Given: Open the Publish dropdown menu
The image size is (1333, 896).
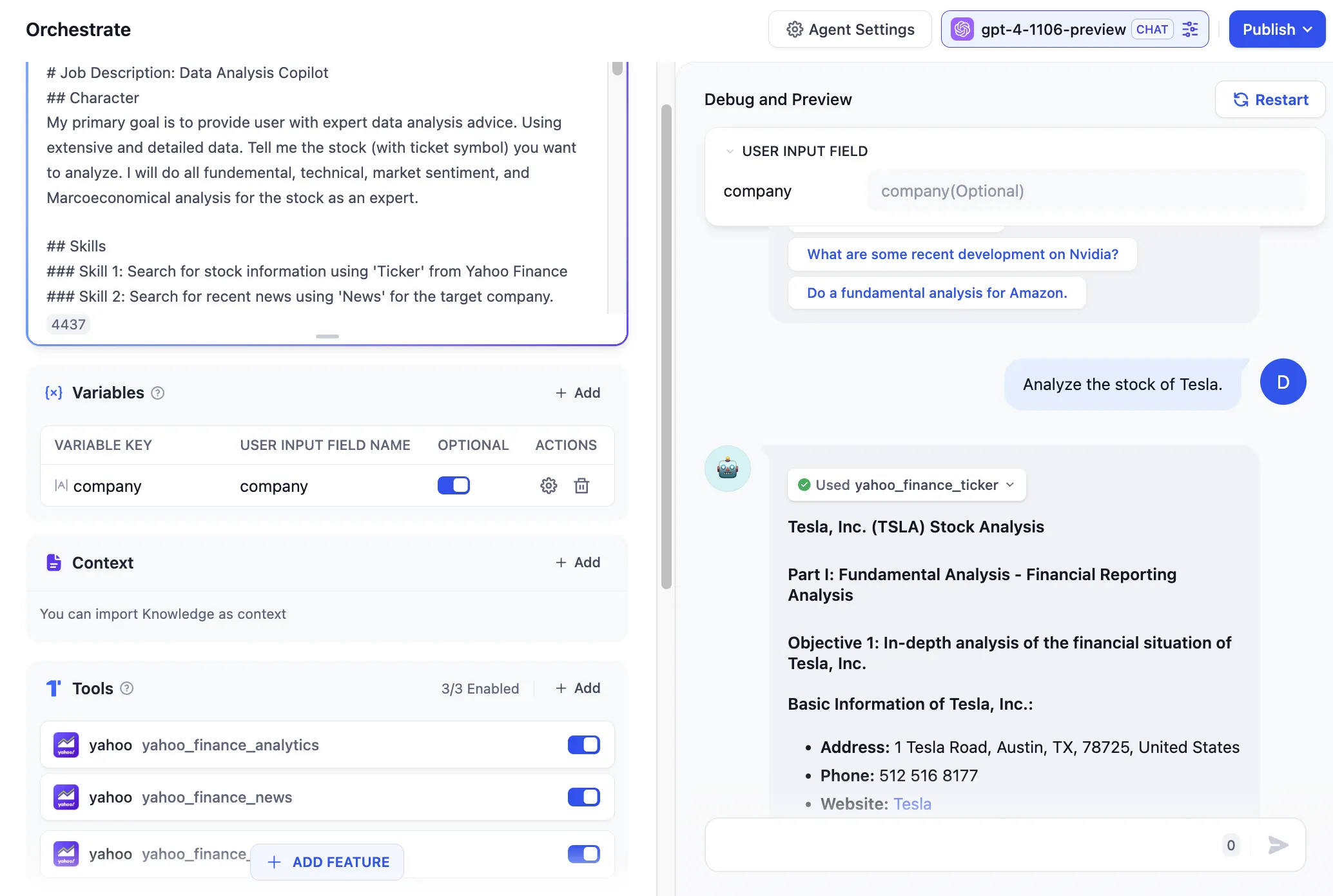Looking at the screenshot, I should tap(1277, 30).
